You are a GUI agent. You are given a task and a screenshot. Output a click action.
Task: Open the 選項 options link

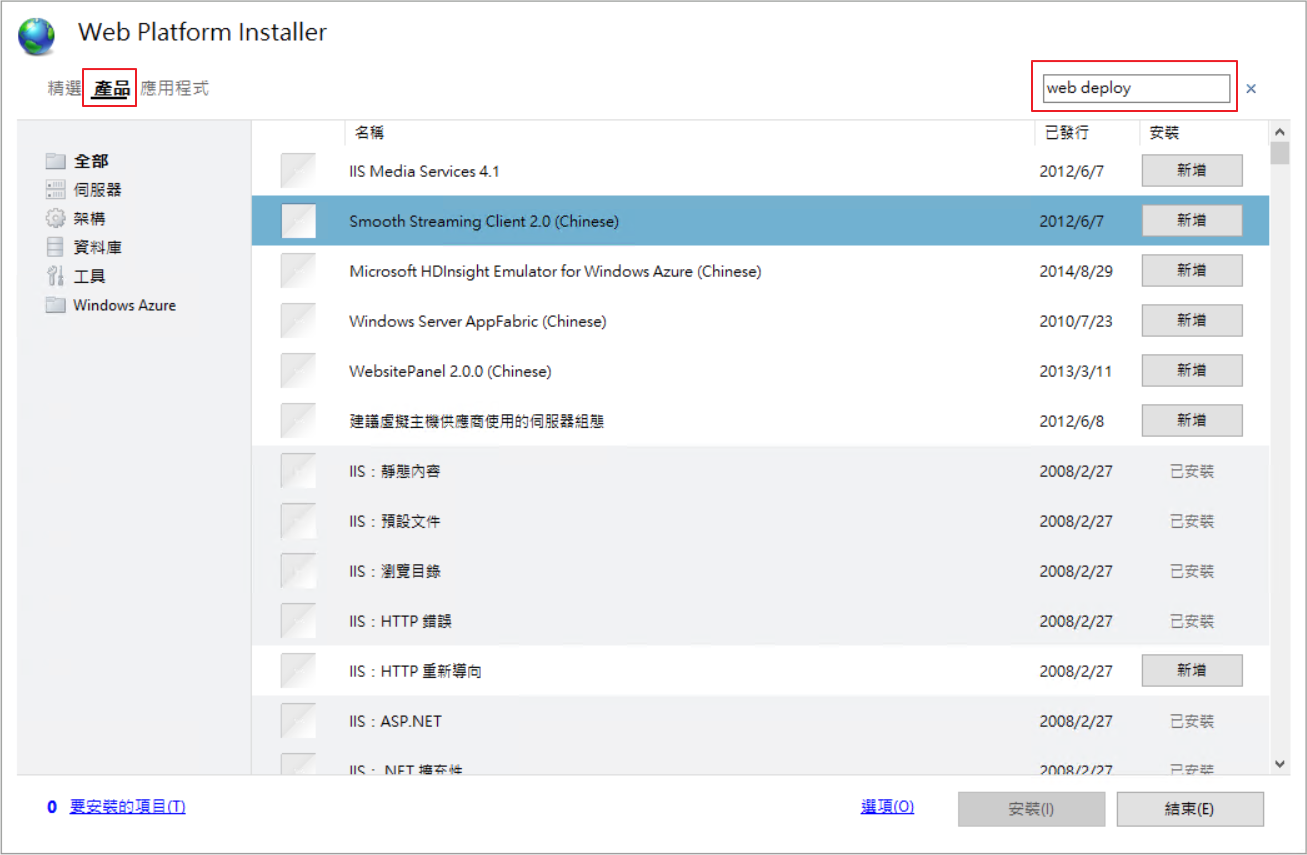(x=887, y=807)
